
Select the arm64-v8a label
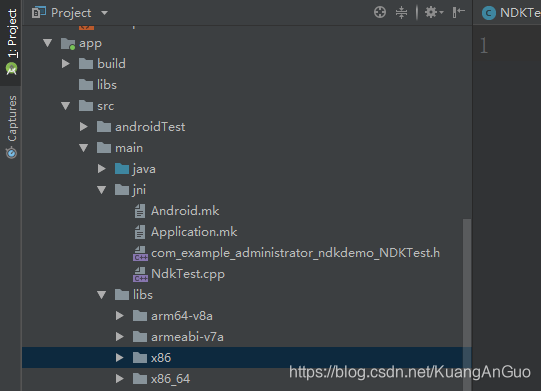182,316
